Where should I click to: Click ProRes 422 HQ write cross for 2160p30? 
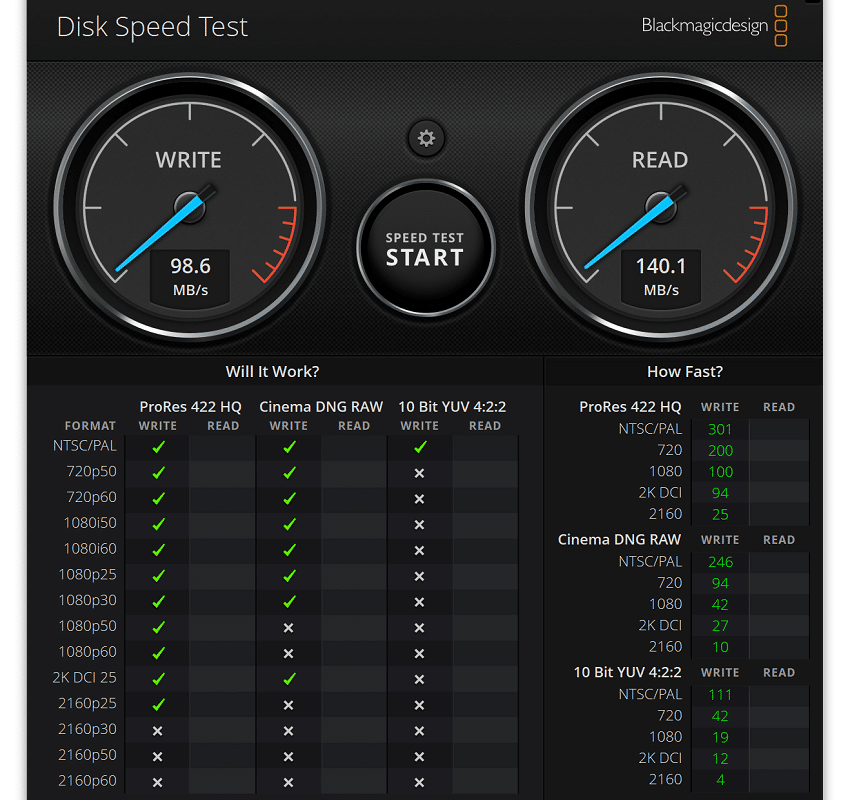pos(157,731)
